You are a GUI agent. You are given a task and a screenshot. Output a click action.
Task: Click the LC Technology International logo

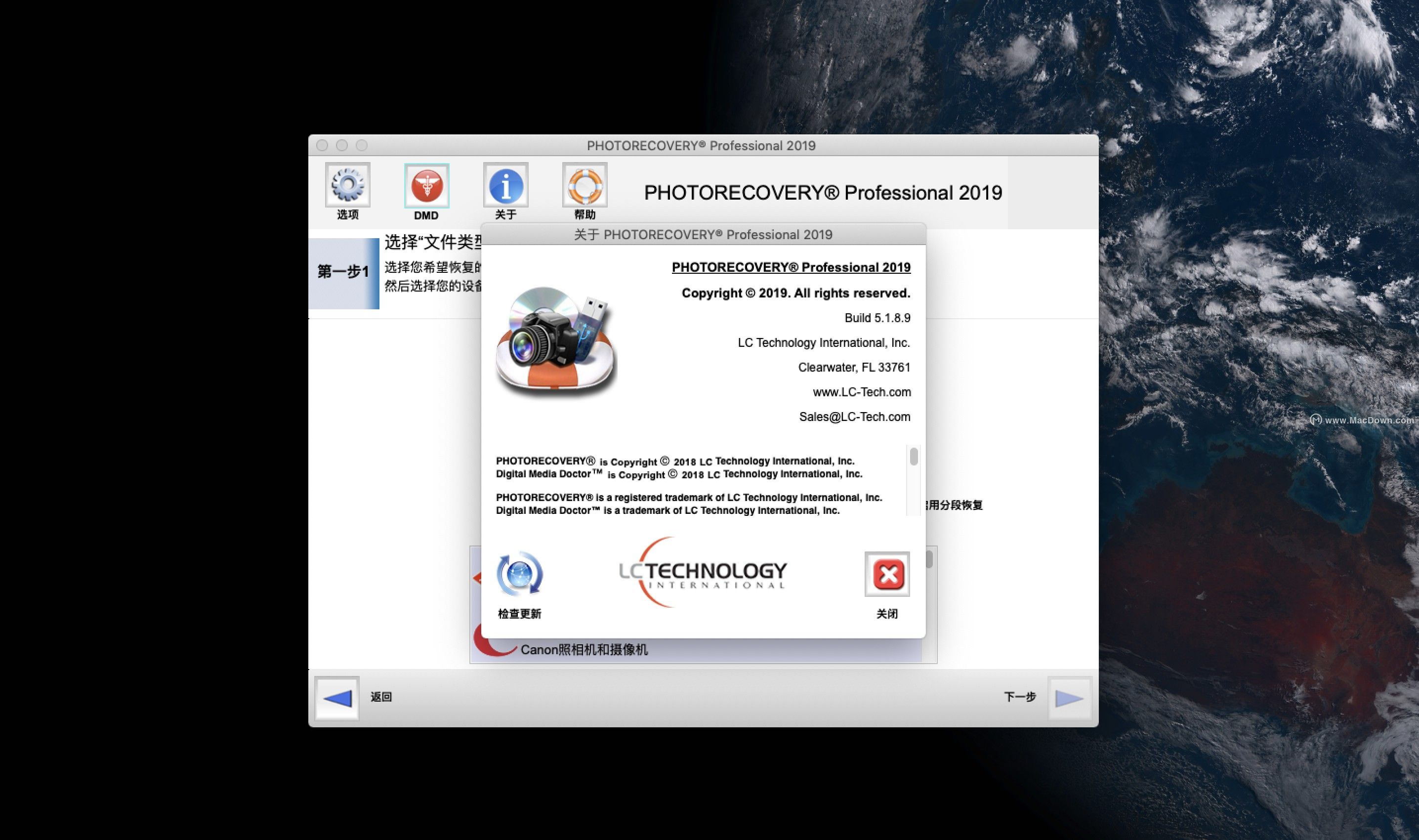(703, 572)
